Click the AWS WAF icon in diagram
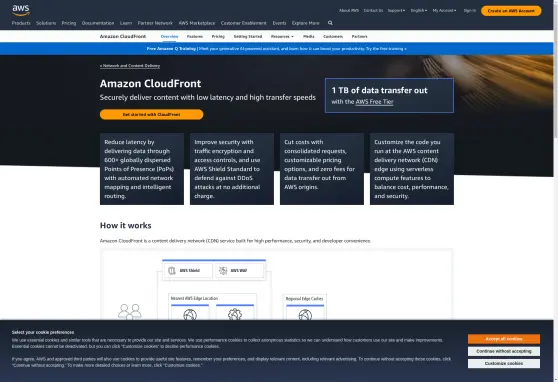This screenshot has height=382, width=558. (x=223, y=271)
